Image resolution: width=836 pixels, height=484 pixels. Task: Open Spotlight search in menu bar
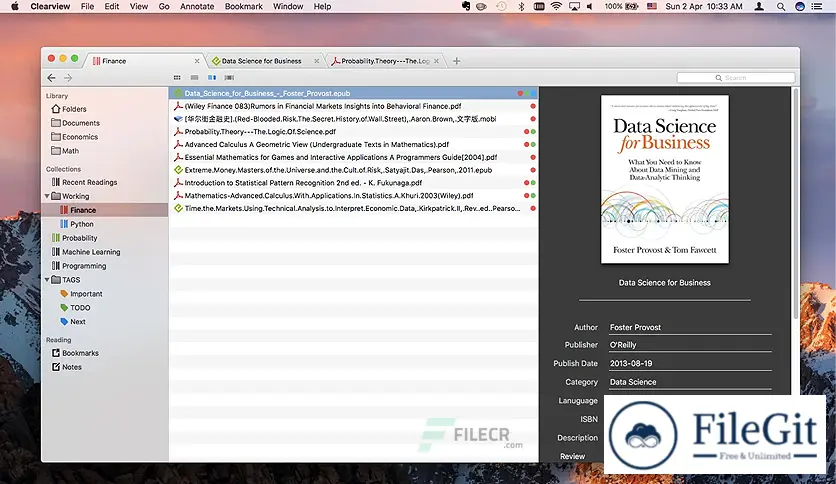[781, 6]
